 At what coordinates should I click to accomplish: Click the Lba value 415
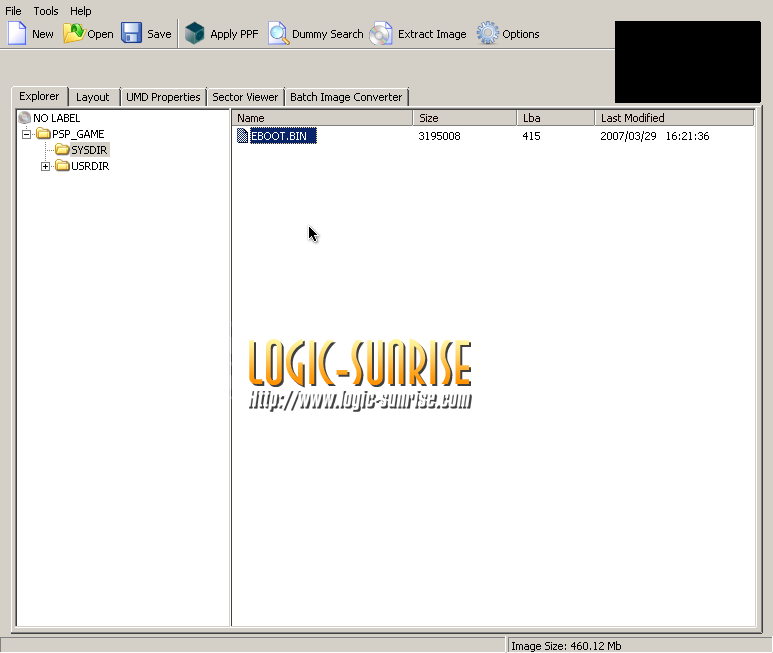[531, 136]
